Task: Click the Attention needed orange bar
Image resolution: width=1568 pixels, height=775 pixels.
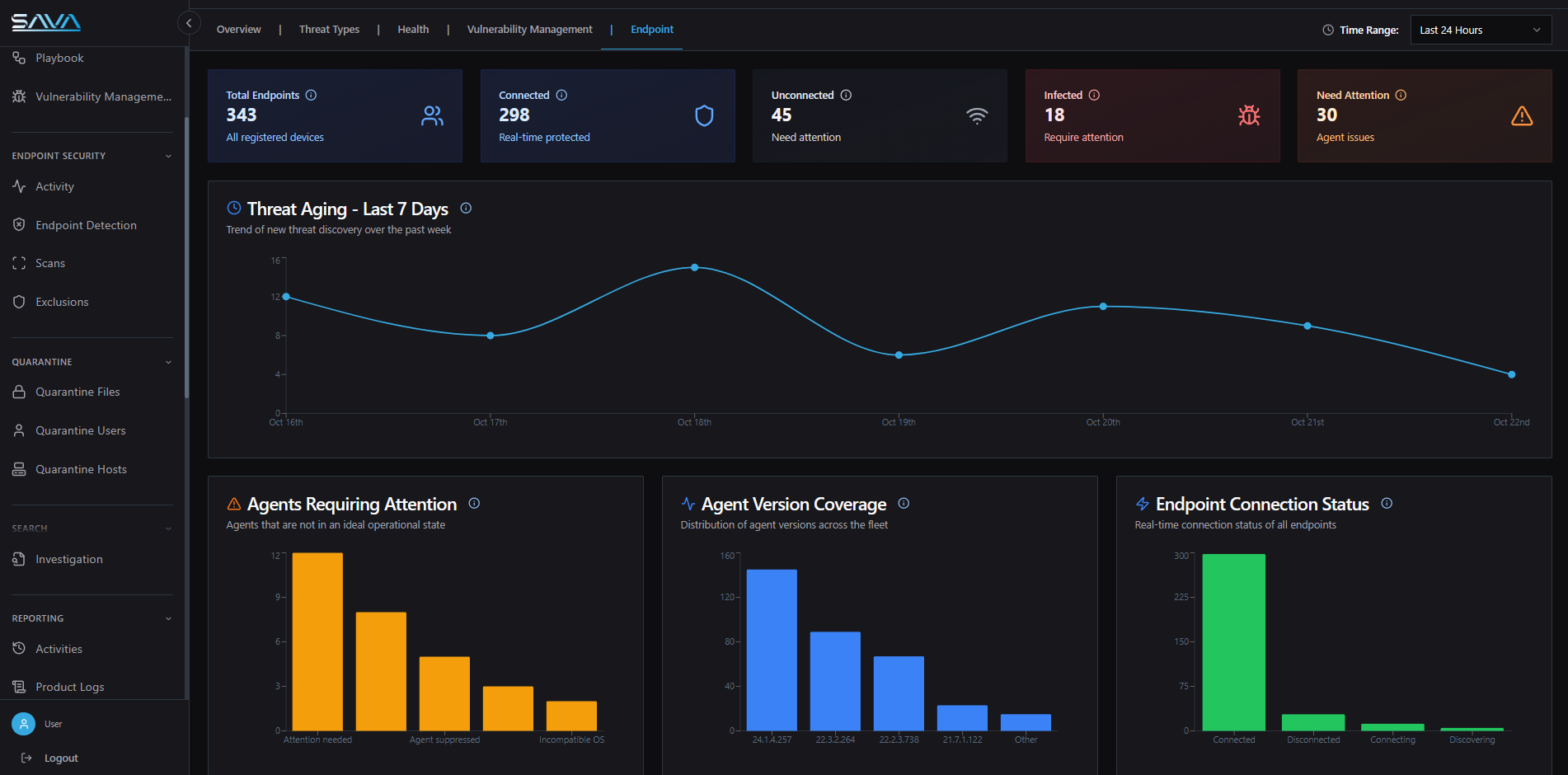Action: pos(317,641)
